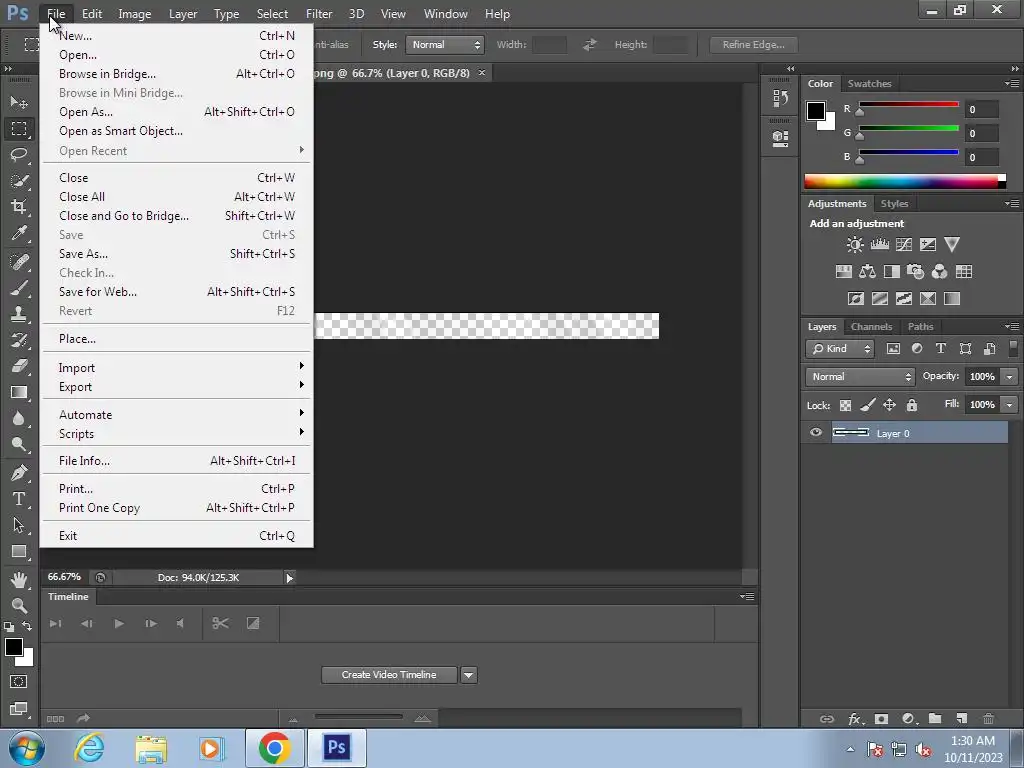Click Place... in the File menu
Viewport: 1024px width, 768px height.
click(176, 338)
